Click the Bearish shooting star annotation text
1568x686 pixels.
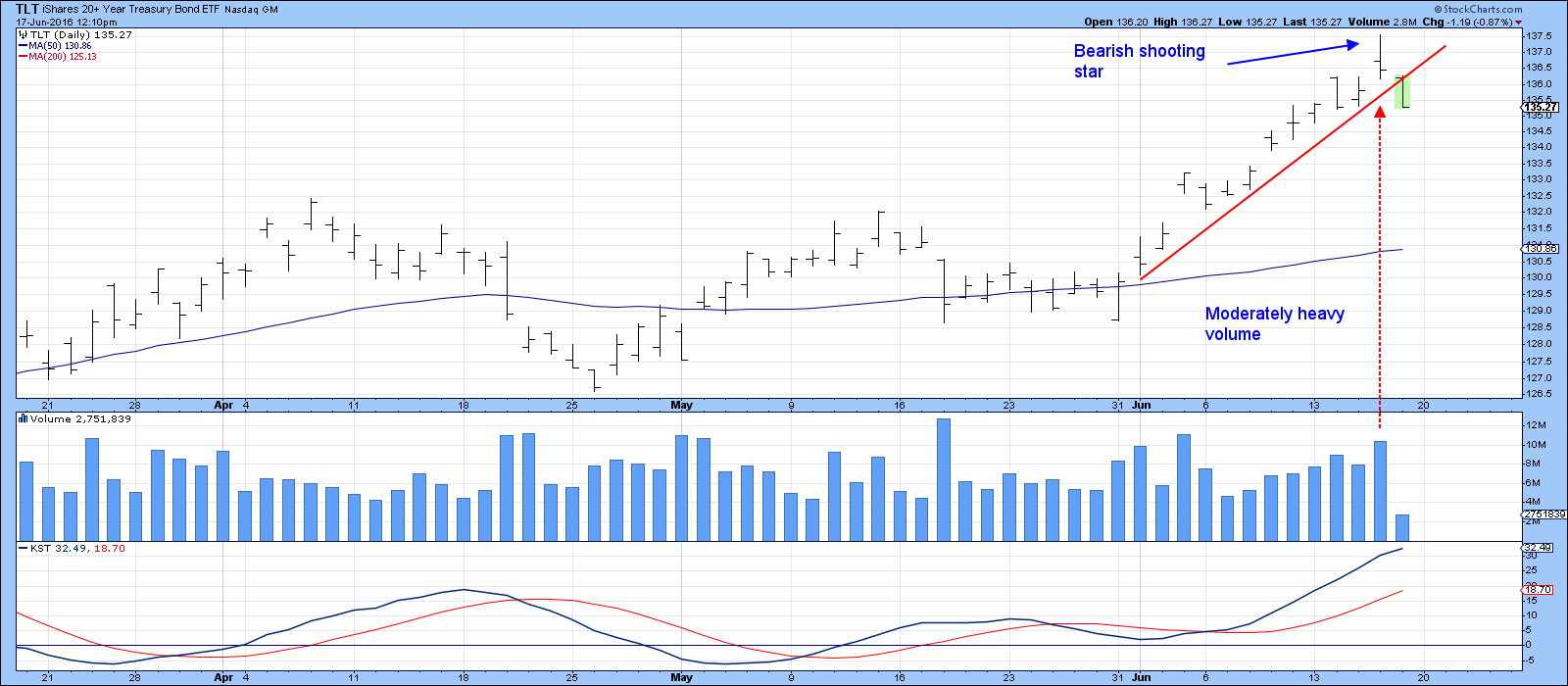point(1140,61)
